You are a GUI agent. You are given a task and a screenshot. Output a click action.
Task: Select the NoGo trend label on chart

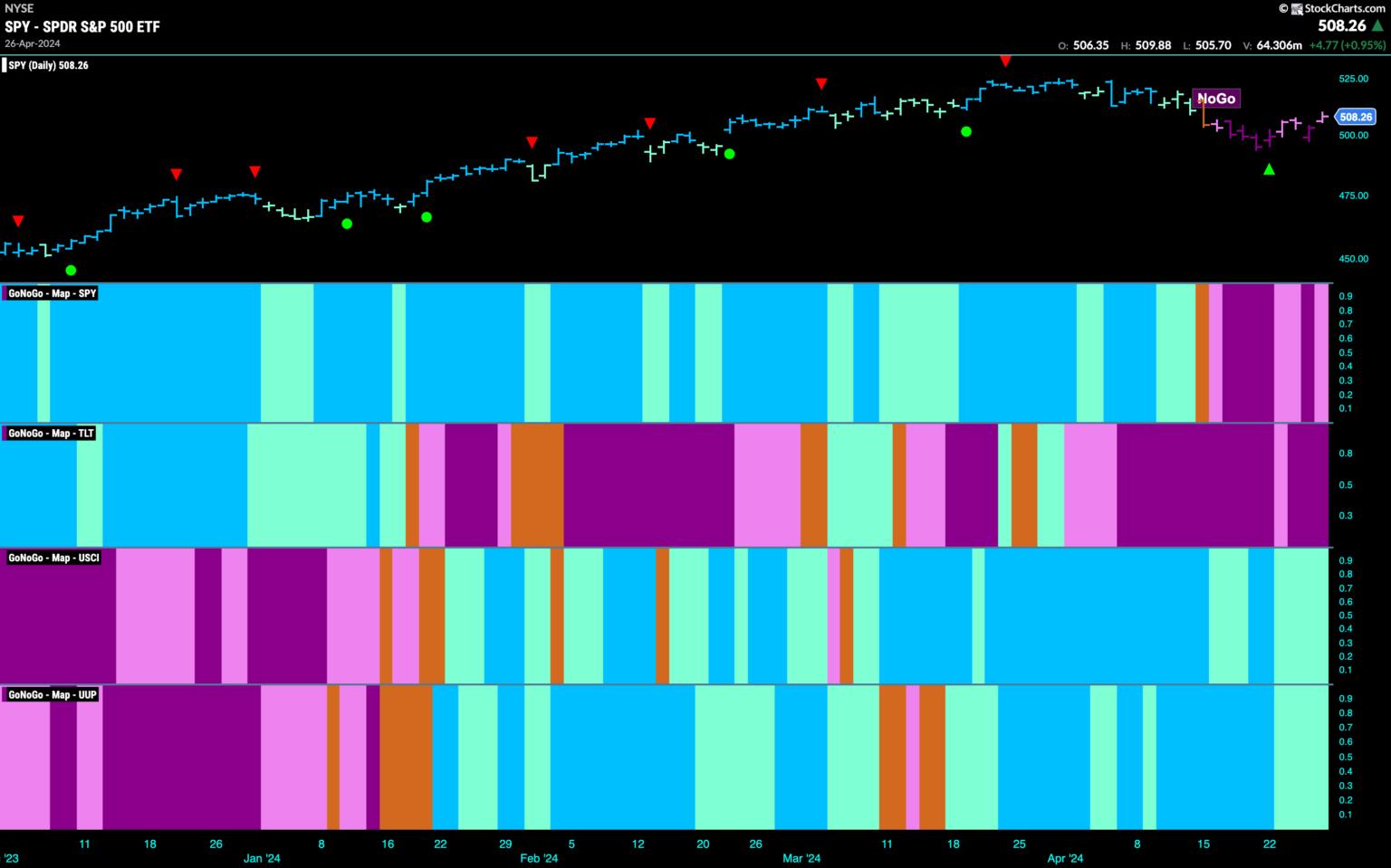click(x=1215, y=99)
